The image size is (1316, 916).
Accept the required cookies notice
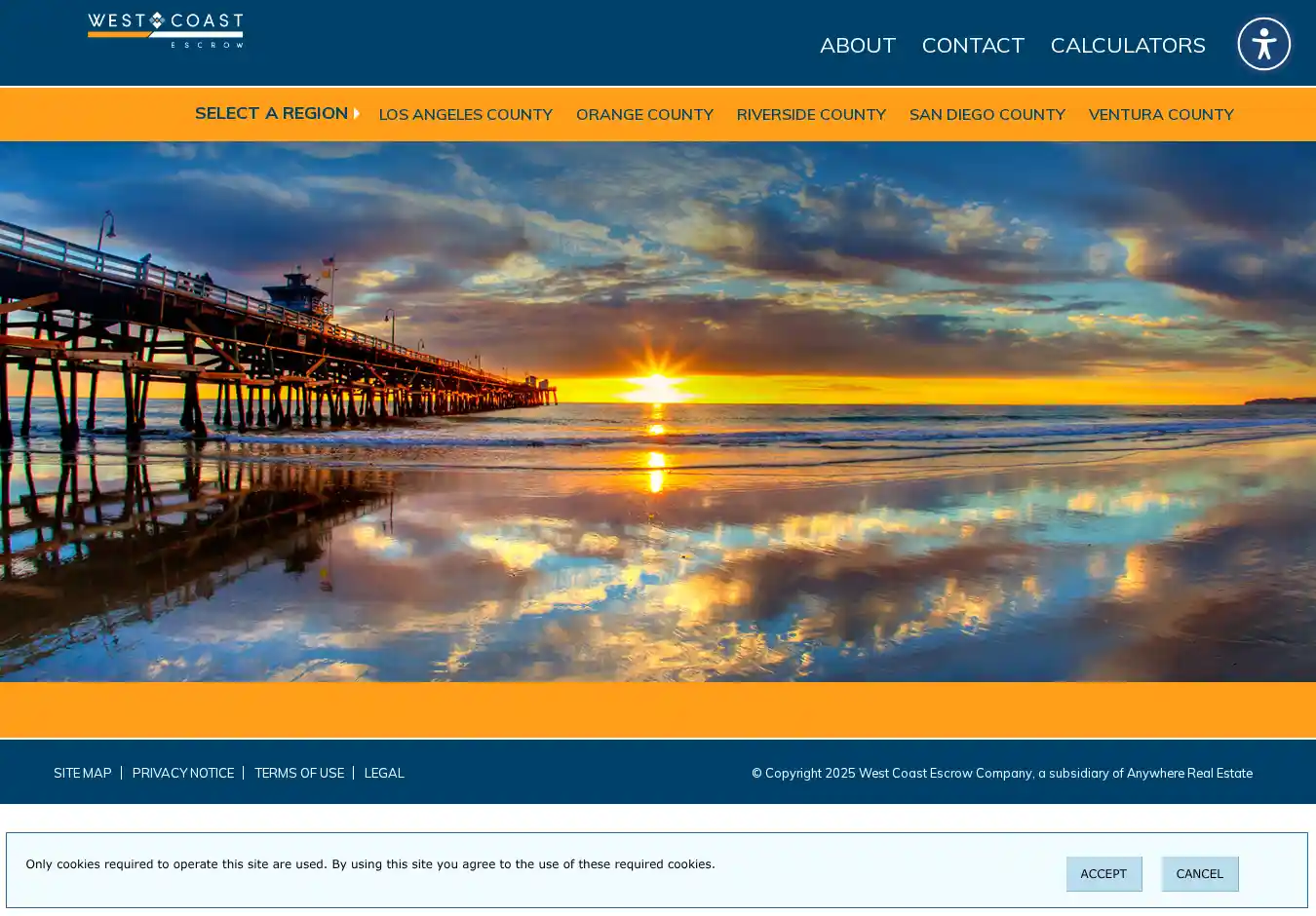pos(1103,874)
